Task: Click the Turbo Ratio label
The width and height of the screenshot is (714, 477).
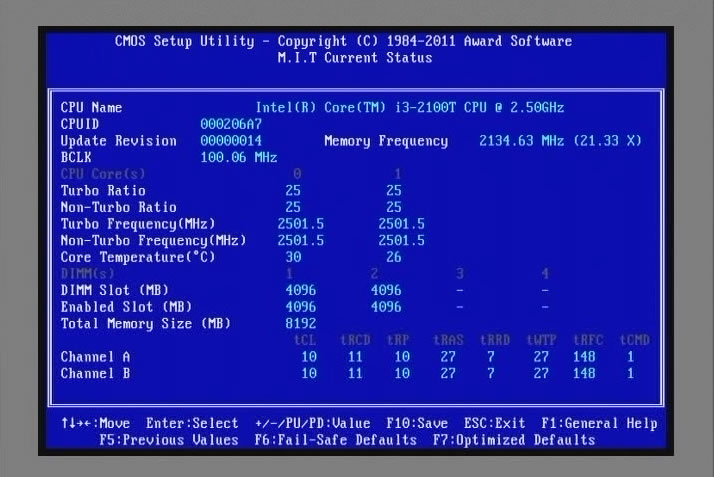Action: (103, 191)
